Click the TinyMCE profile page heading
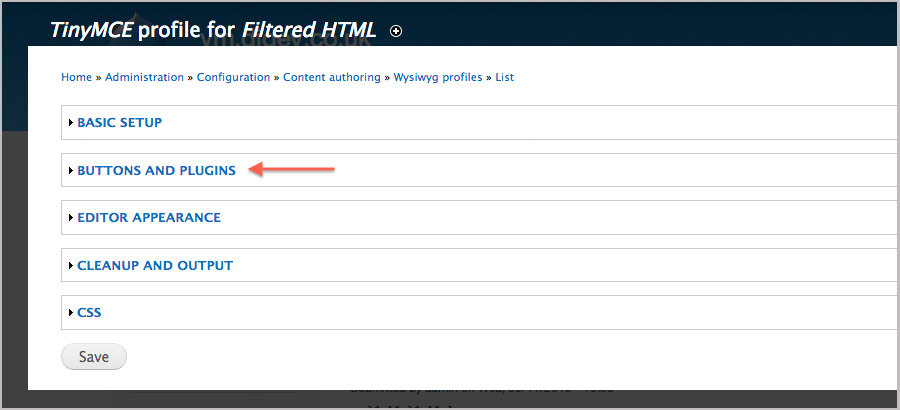The image size is (900, 410). 213,30
